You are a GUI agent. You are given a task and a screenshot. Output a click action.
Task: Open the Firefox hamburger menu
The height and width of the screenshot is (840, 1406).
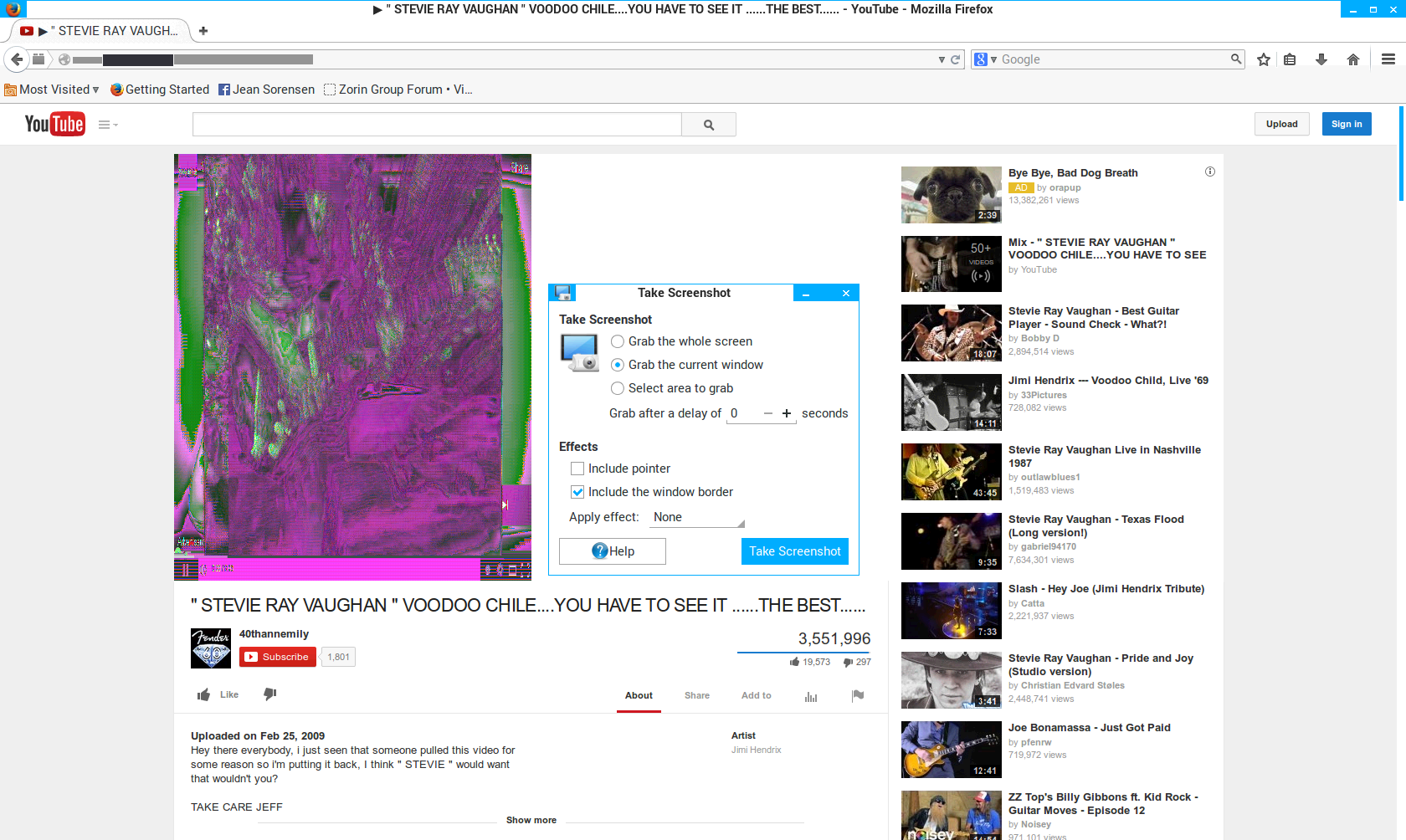coord(1388,59)
